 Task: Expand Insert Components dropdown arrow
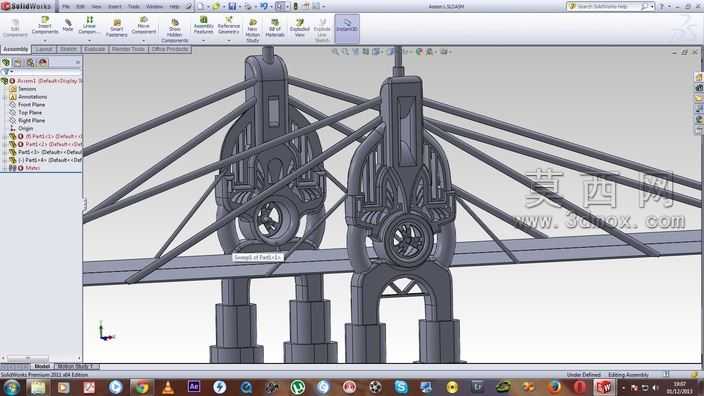click(45, 40)
